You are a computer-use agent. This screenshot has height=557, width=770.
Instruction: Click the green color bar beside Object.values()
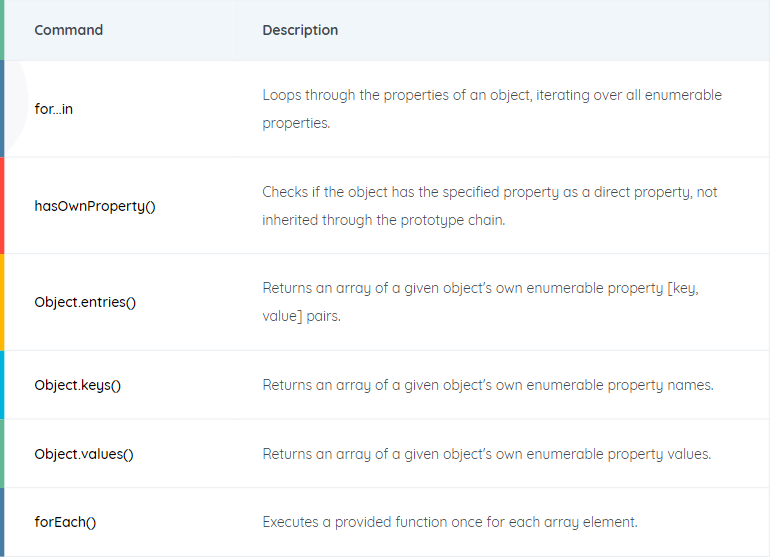2,454
